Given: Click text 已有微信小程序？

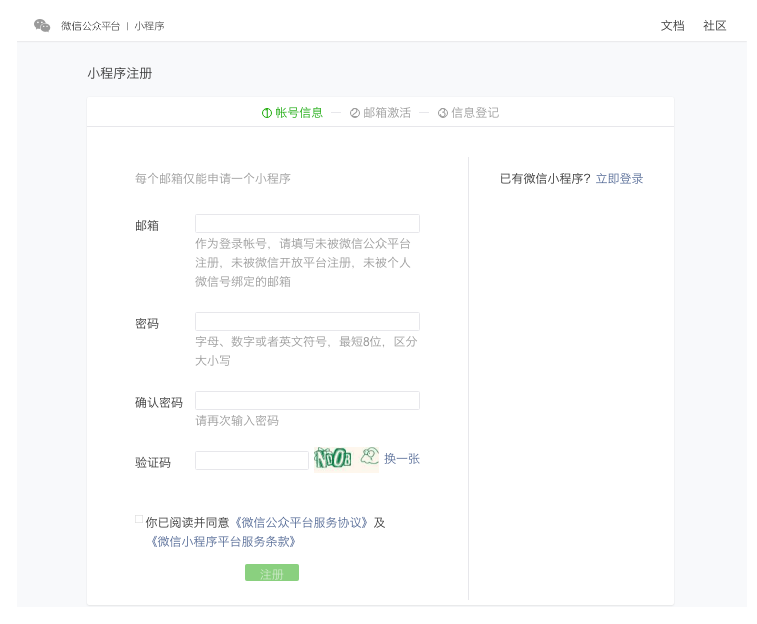Looking at the screenshot, I should [x=546, y=179].
